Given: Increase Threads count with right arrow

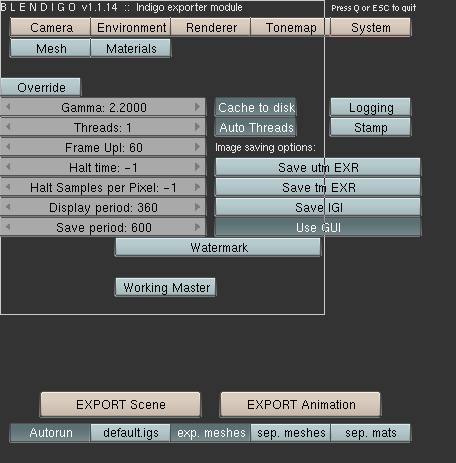Looking at the screenshot, I should click(197, 127).
